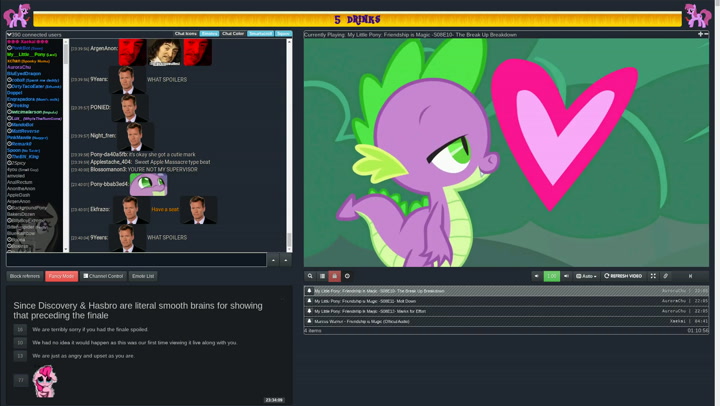This screenshot has height=406, width=720.
Task: Click the volume down speaker icon
Action: 537,276
